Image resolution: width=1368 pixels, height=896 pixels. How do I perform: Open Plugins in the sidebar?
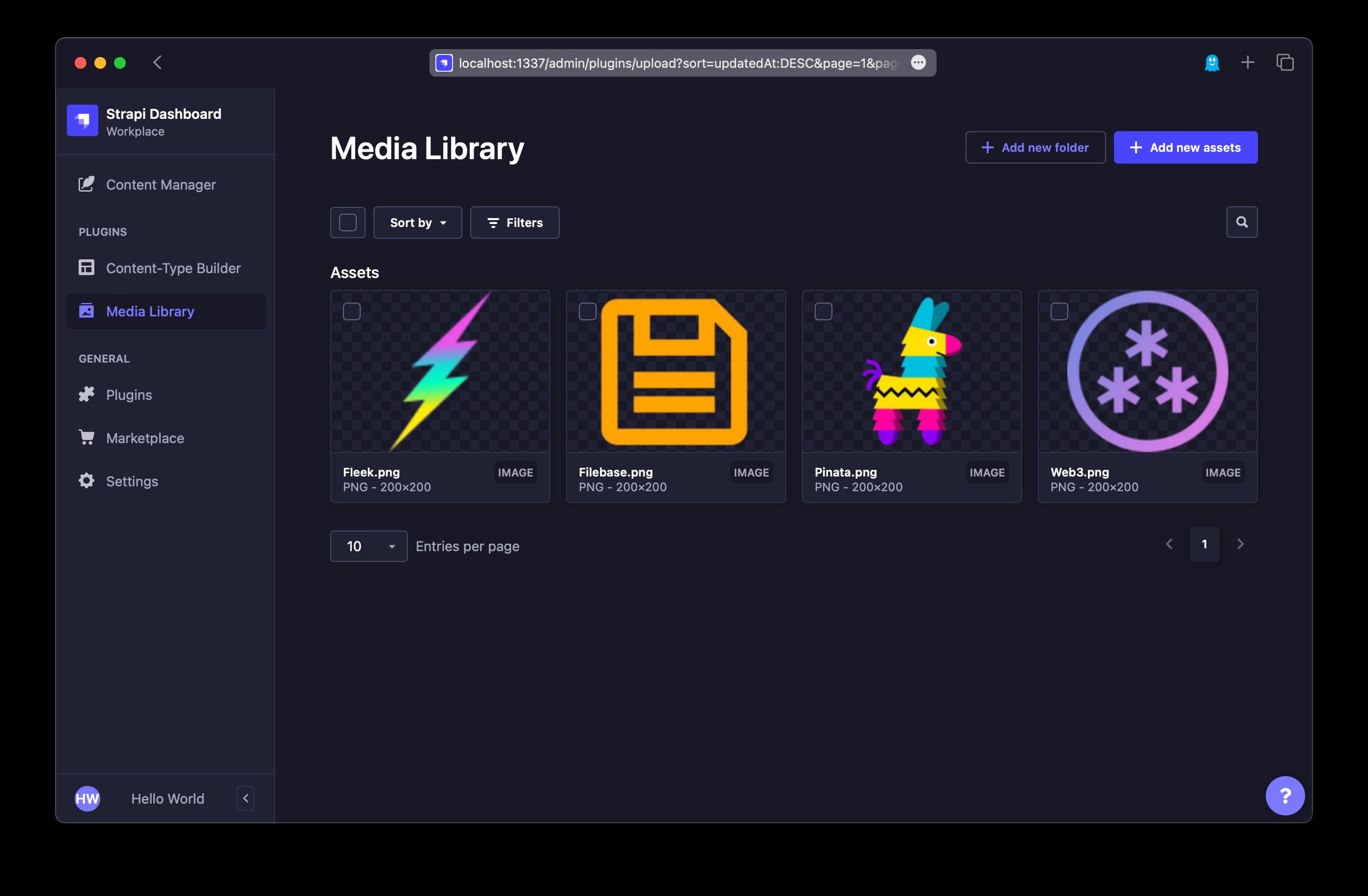[166, 395]
